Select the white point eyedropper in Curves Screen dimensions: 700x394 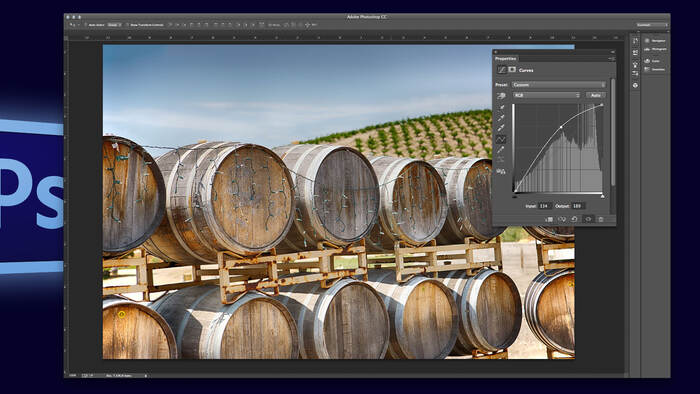(501, 129)
